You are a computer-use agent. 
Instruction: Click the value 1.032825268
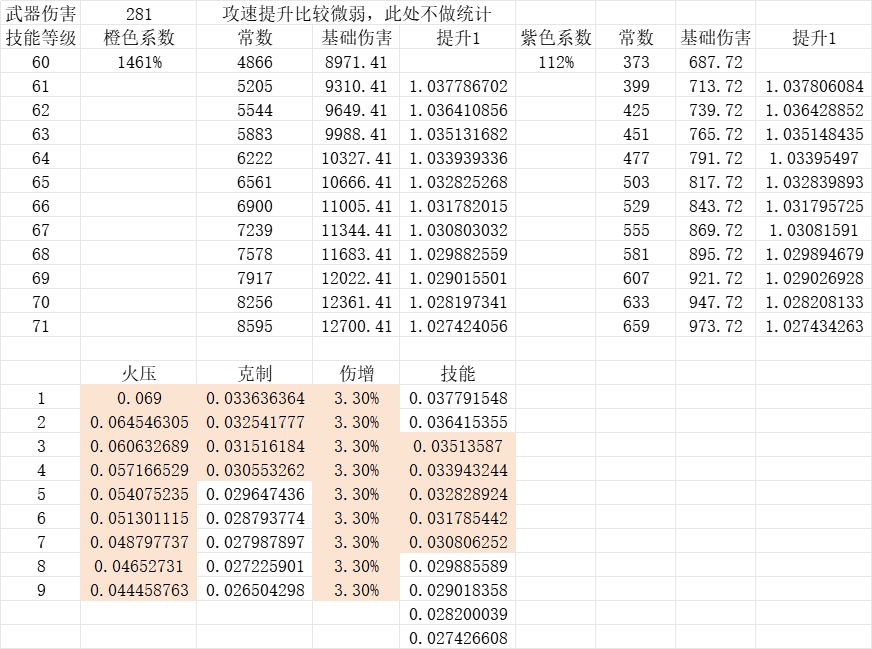[458, 182]
